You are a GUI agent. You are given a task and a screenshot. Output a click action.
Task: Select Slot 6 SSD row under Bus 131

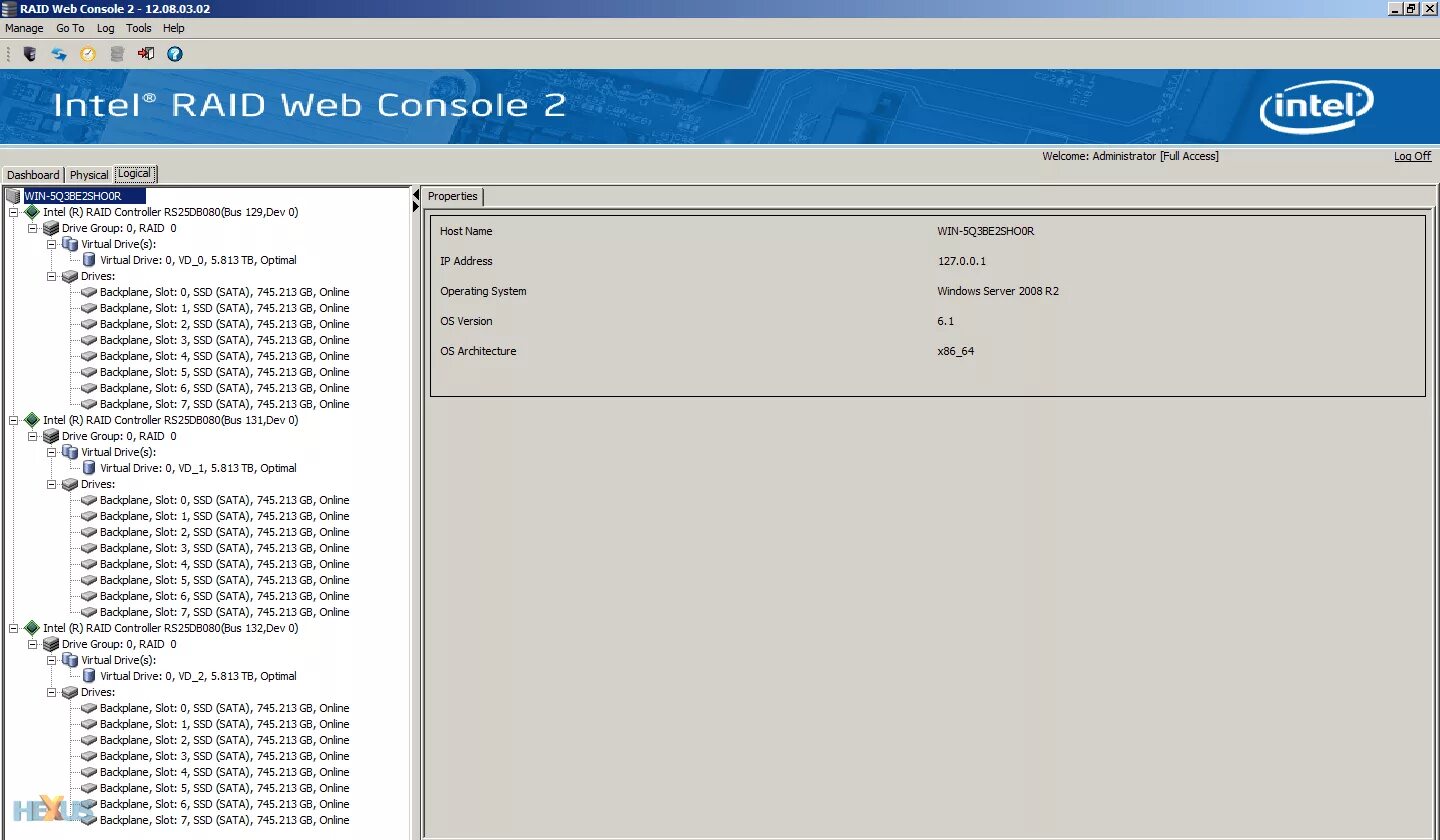click(x=225, y=596)
